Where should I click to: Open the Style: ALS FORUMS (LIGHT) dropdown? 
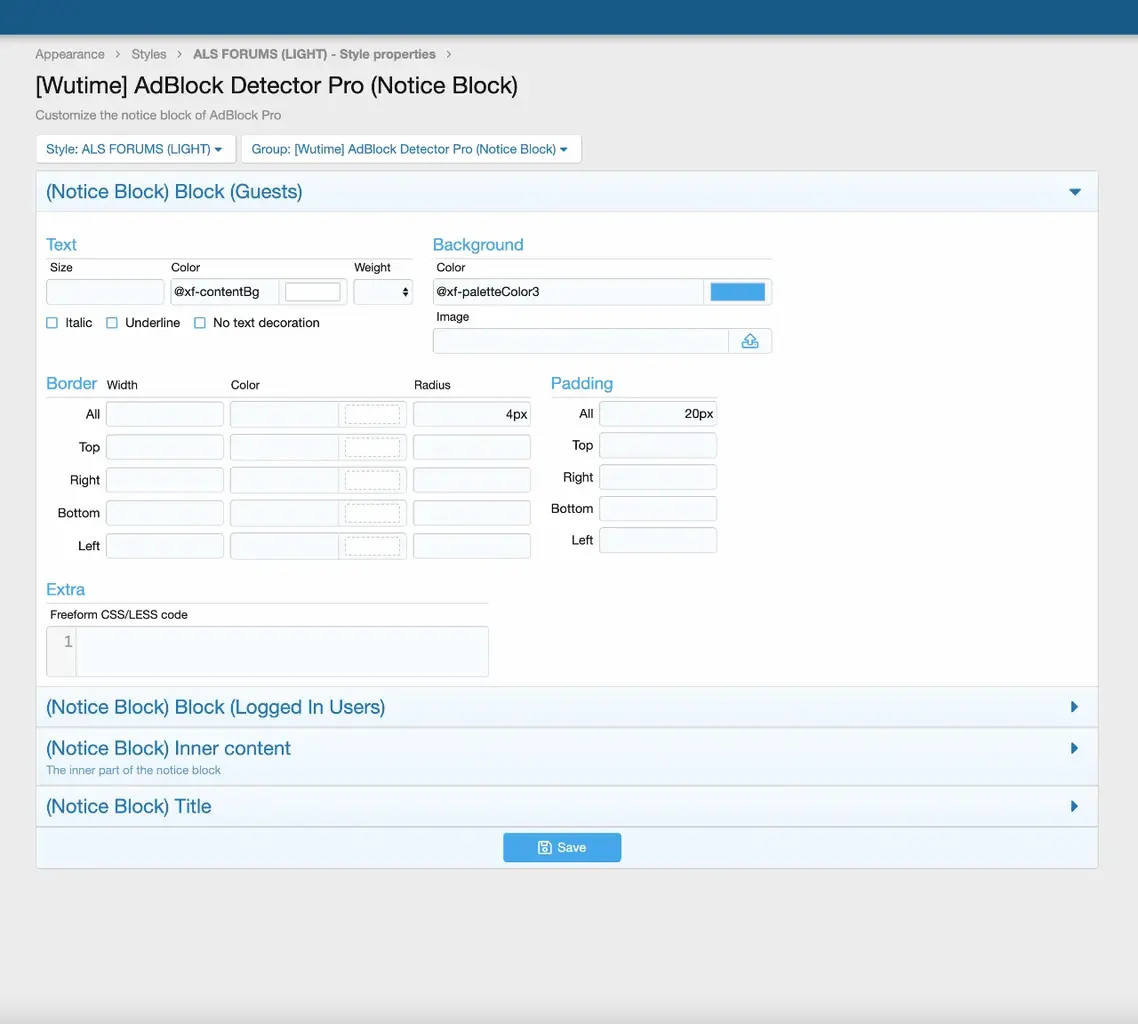click(x=135, y=149)
